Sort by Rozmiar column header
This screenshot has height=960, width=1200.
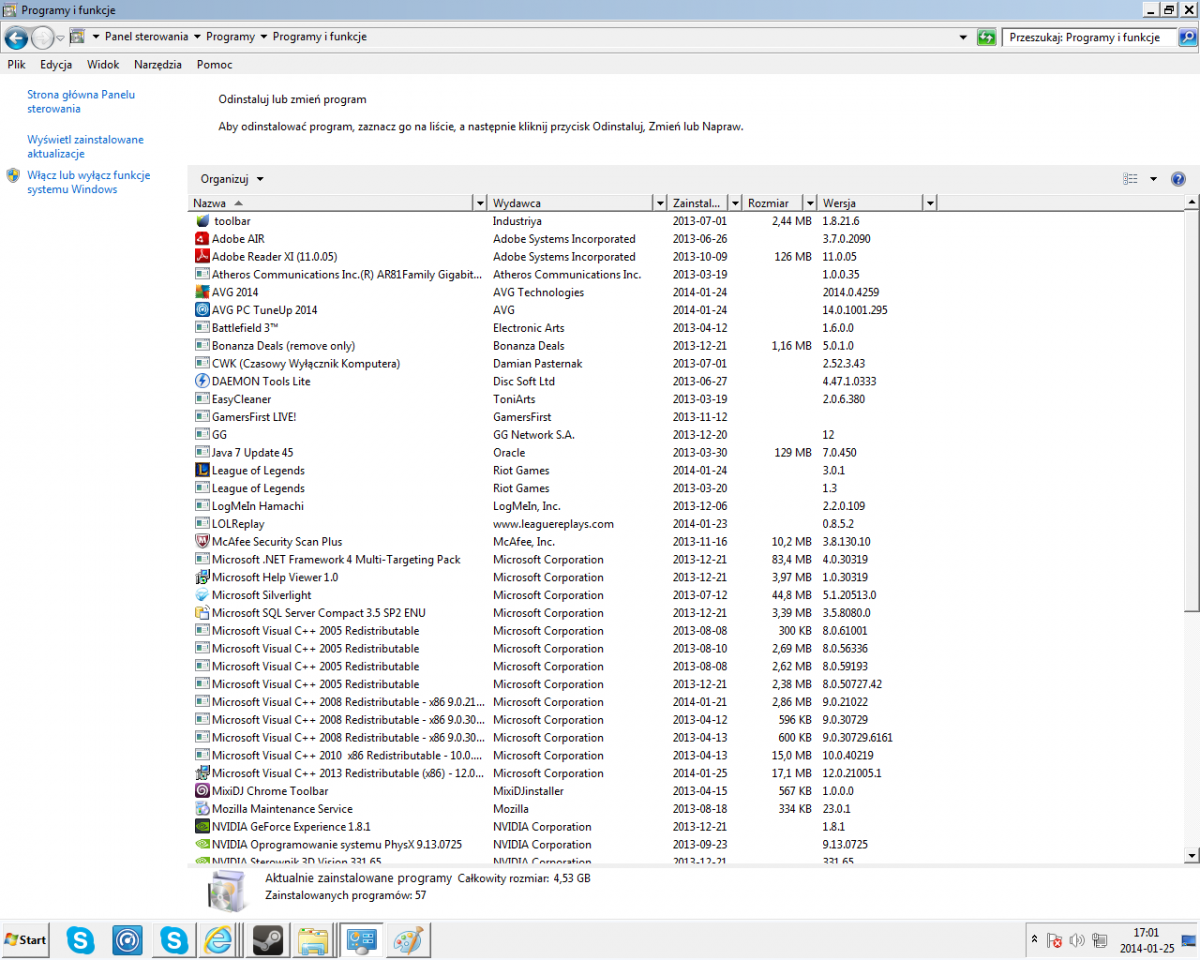[x=773, y=203]
